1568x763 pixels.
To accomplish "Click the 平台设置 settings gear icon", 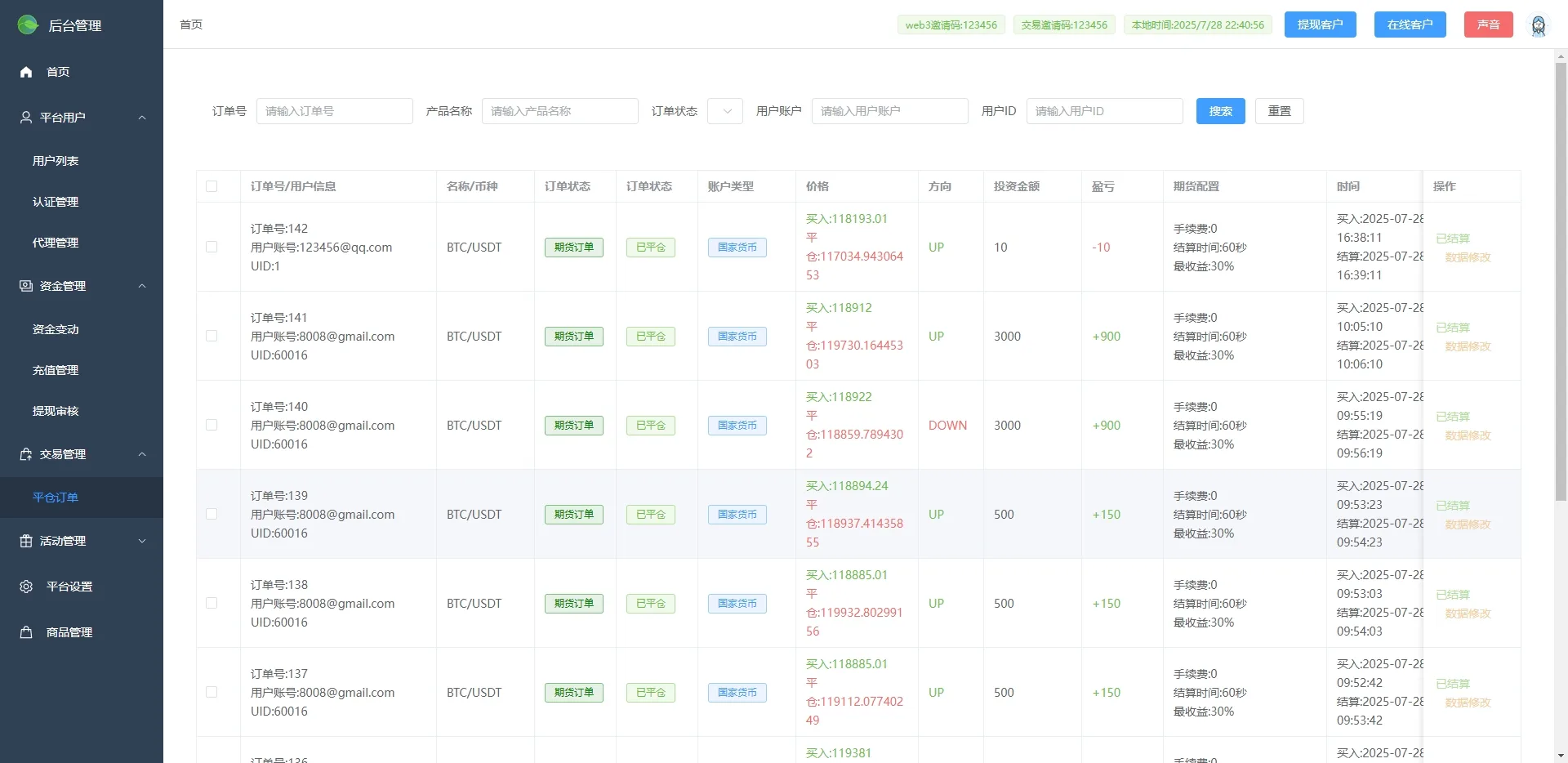I will pyautogui.click(x=25, y=587).
